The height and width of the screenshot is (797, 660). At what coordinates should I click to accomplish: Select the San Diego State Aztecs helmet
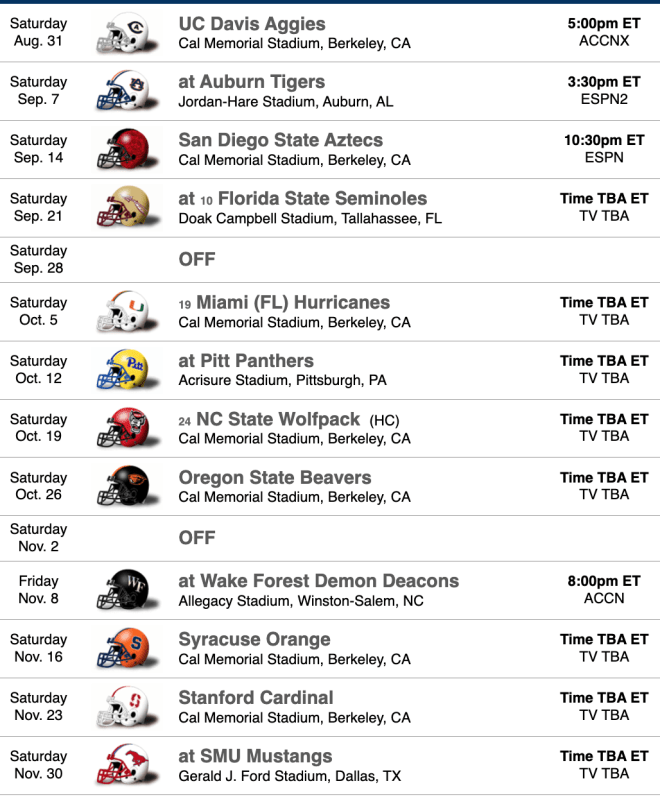point(127,149)
